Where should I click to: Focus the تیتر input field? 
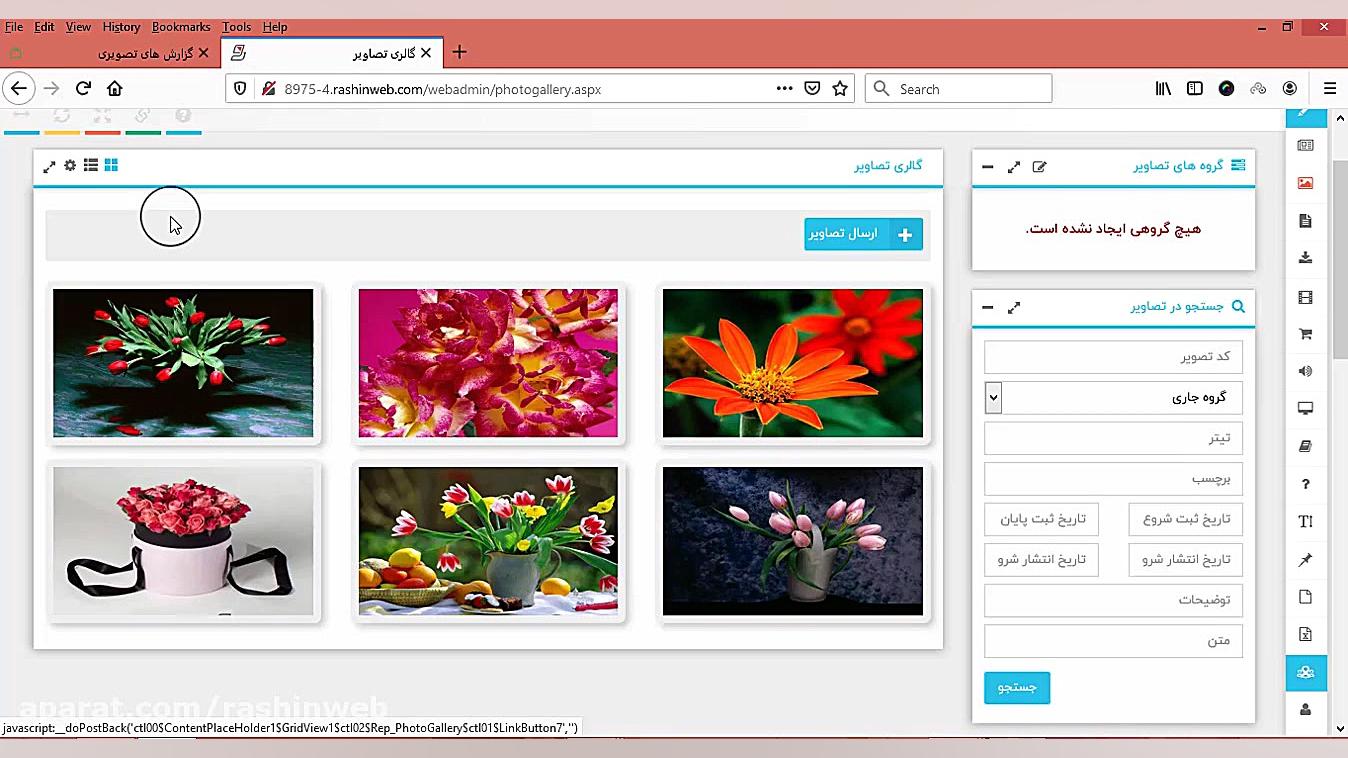tap(1113, 438)
